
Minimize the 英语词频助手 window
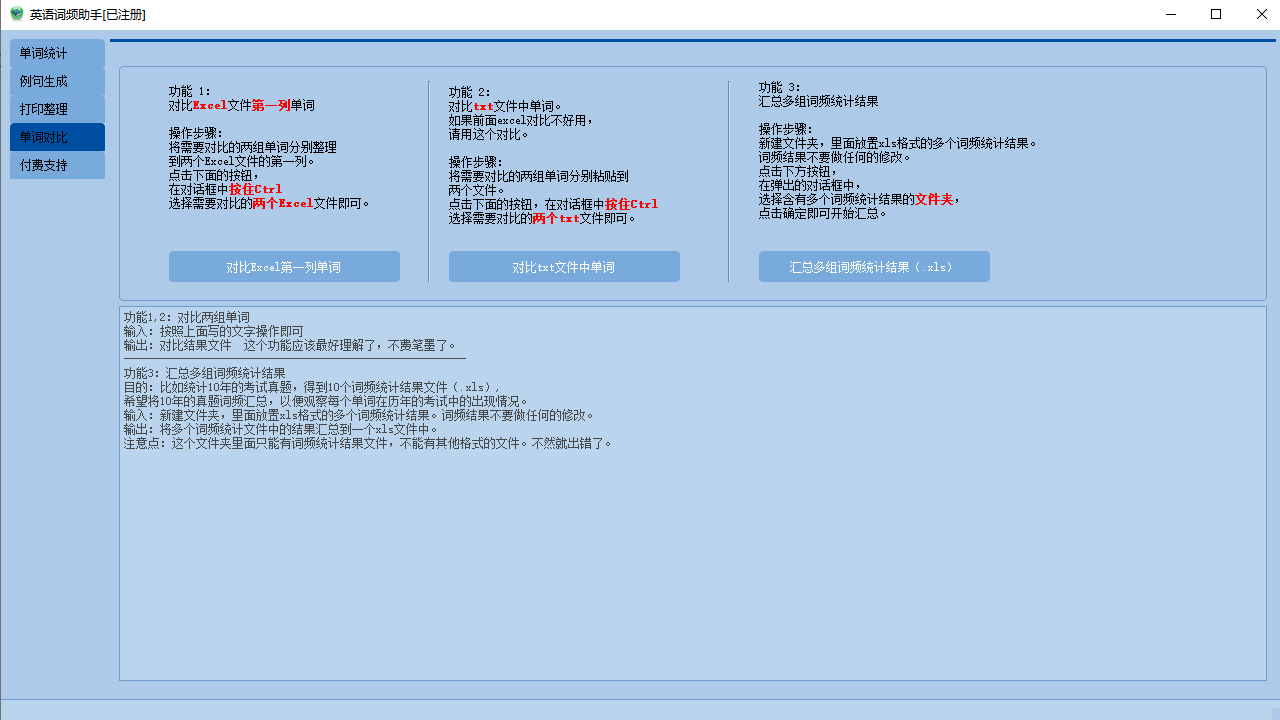pyautogui.click(x=1170, y=14)
